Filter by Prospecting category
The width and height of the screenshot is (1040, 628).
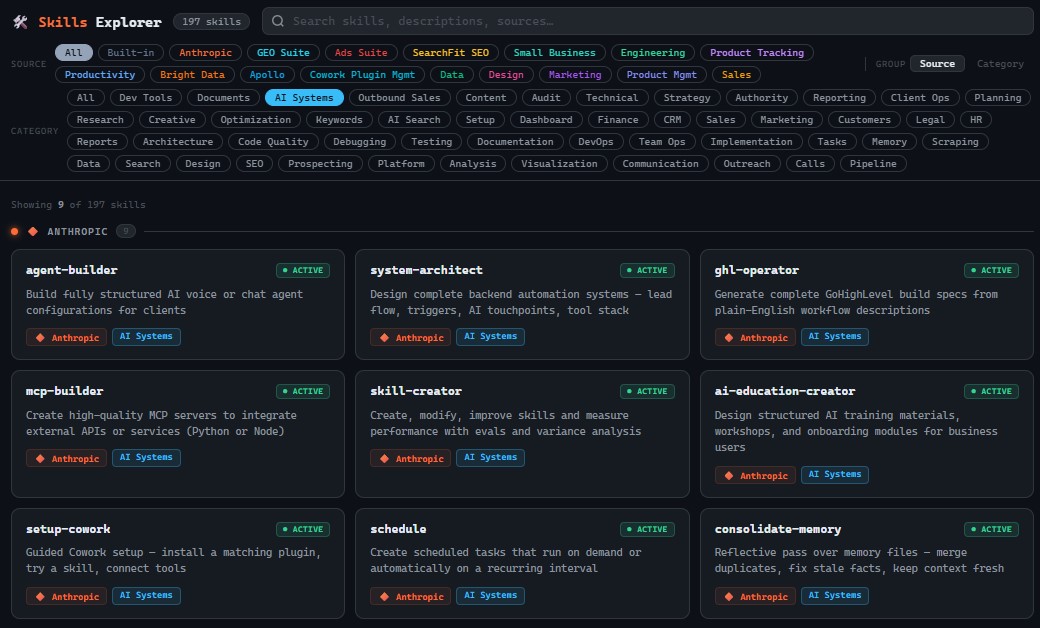(x=320, y=163)
